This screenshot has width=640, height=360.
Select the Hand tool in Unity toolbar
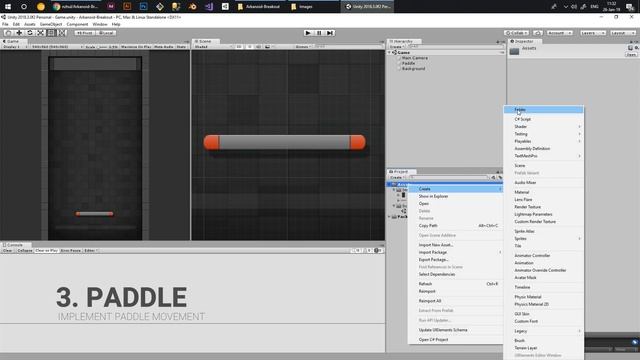[x=9, y=33]
